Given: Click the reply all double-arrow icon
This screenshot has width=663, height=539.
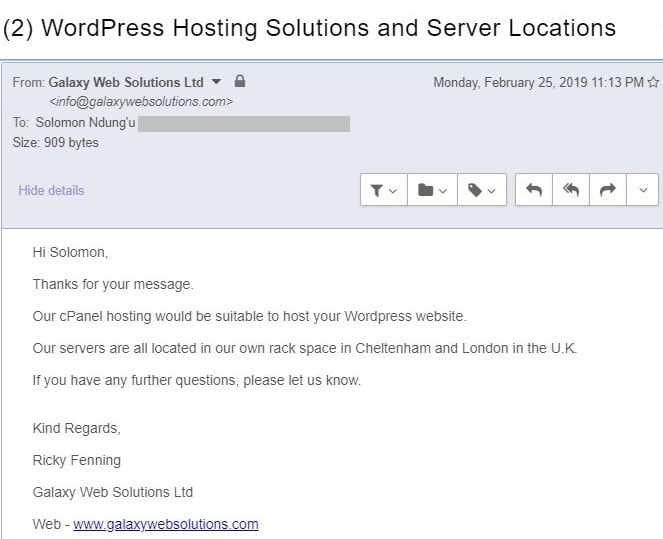Looking at the screenshot, I should (x=571, y=190).
